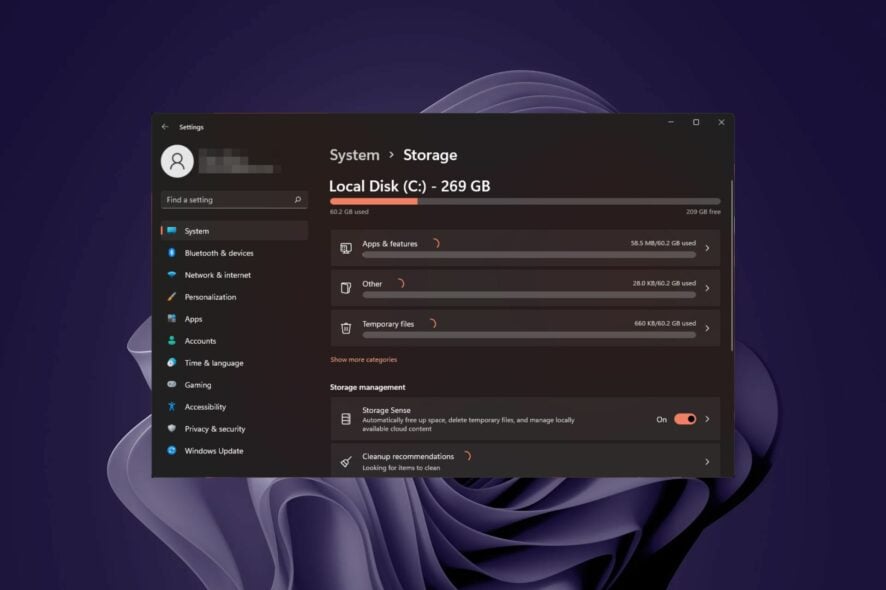Select Network & internet

(234, 275)
